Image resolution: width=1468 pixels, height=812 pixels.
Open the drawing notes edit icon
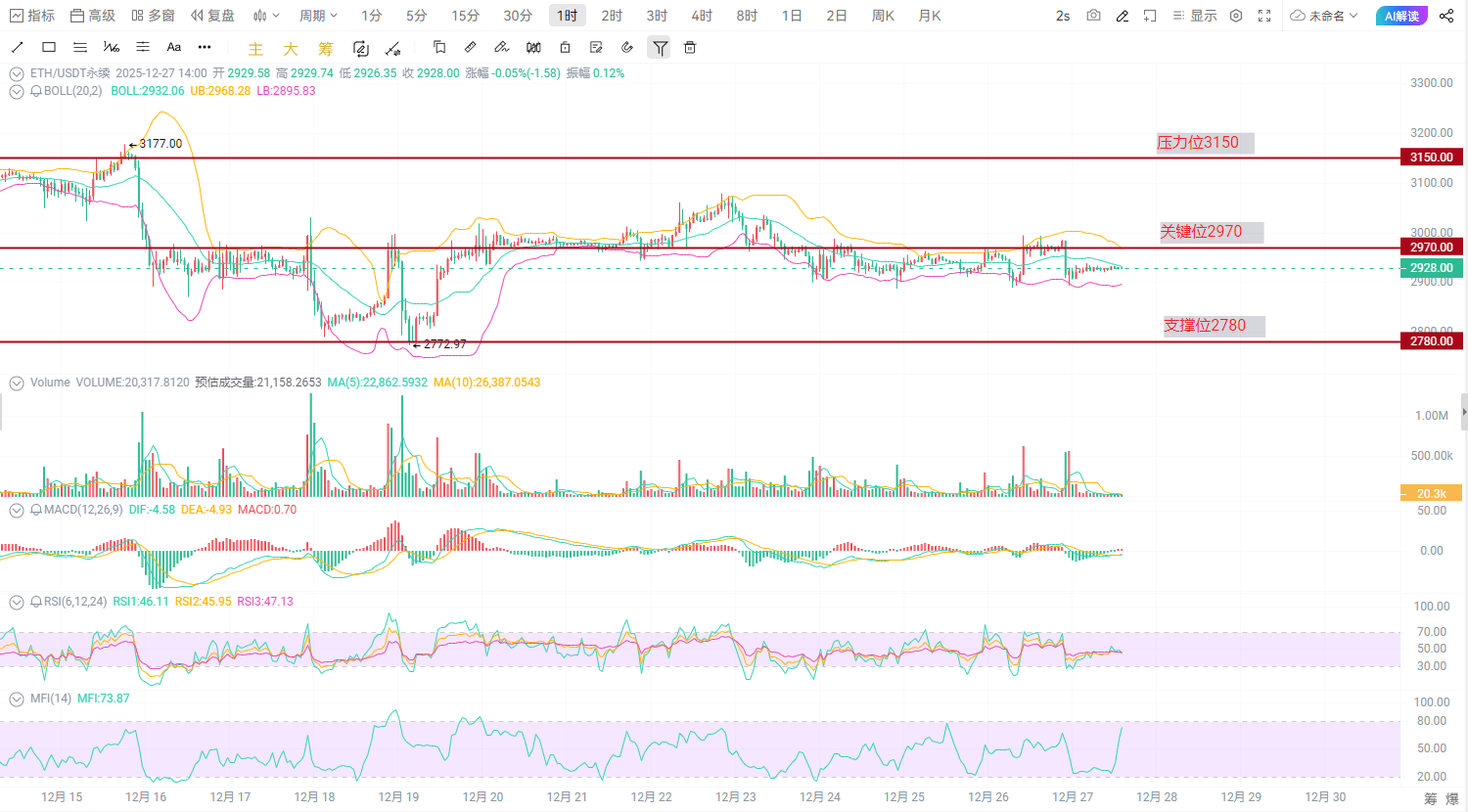click(596, 47)
